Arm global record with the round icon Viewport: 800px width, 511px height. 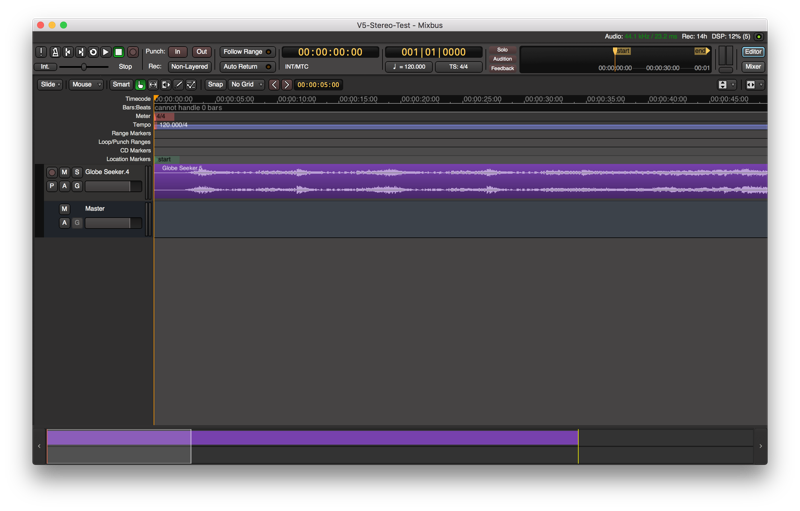(133, 52)
